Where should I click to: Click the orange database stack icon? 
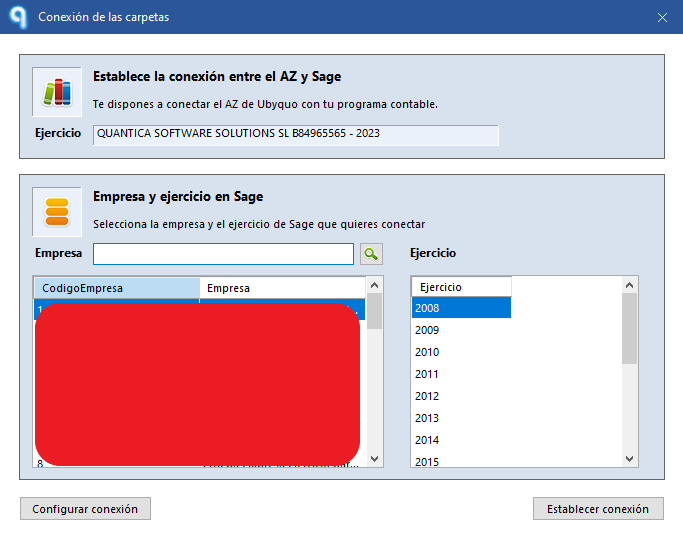click(x=57, y=212)
